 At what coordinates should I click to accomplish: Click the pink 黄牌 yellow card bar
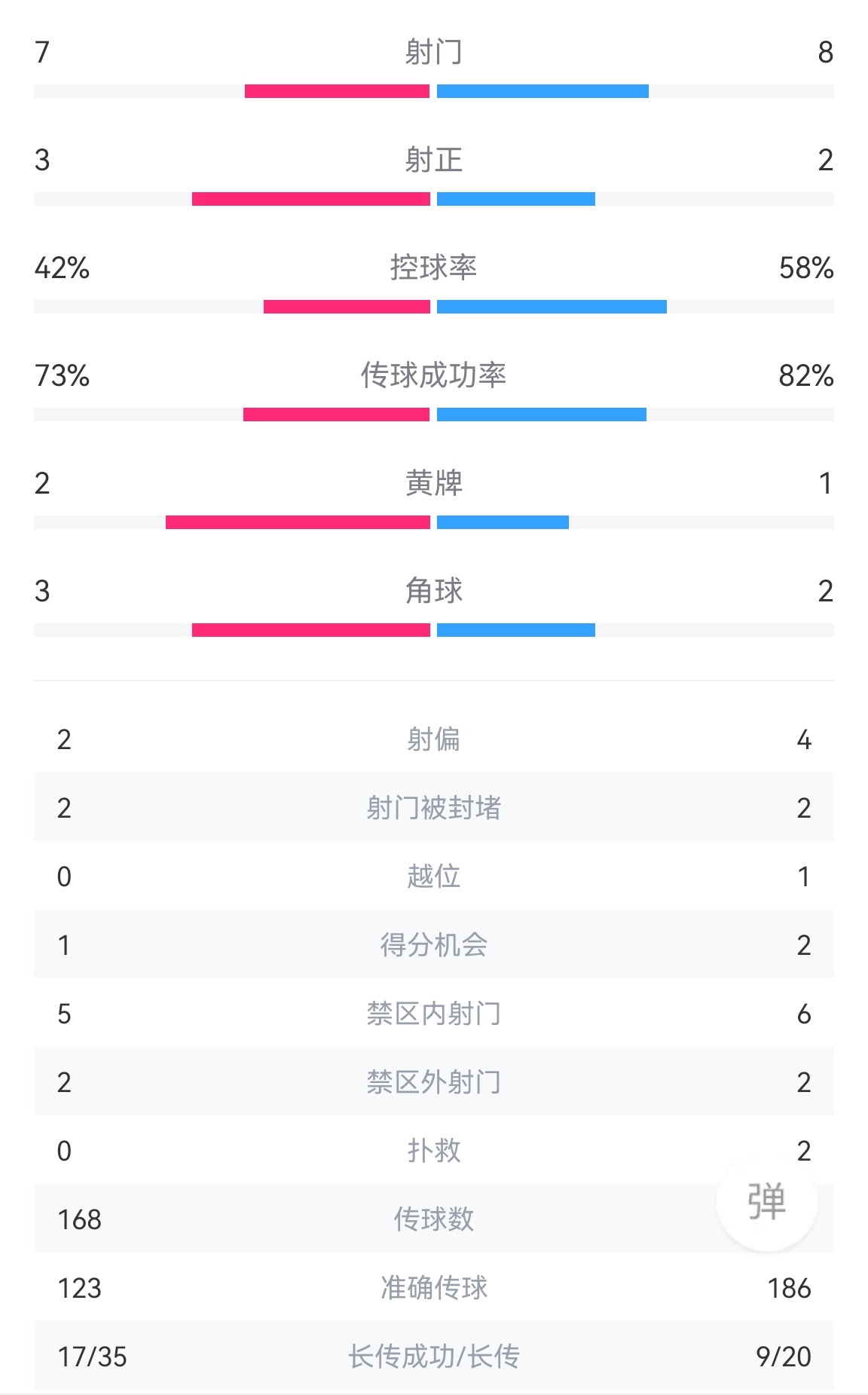pyautogui.click(x=298, y=522)
